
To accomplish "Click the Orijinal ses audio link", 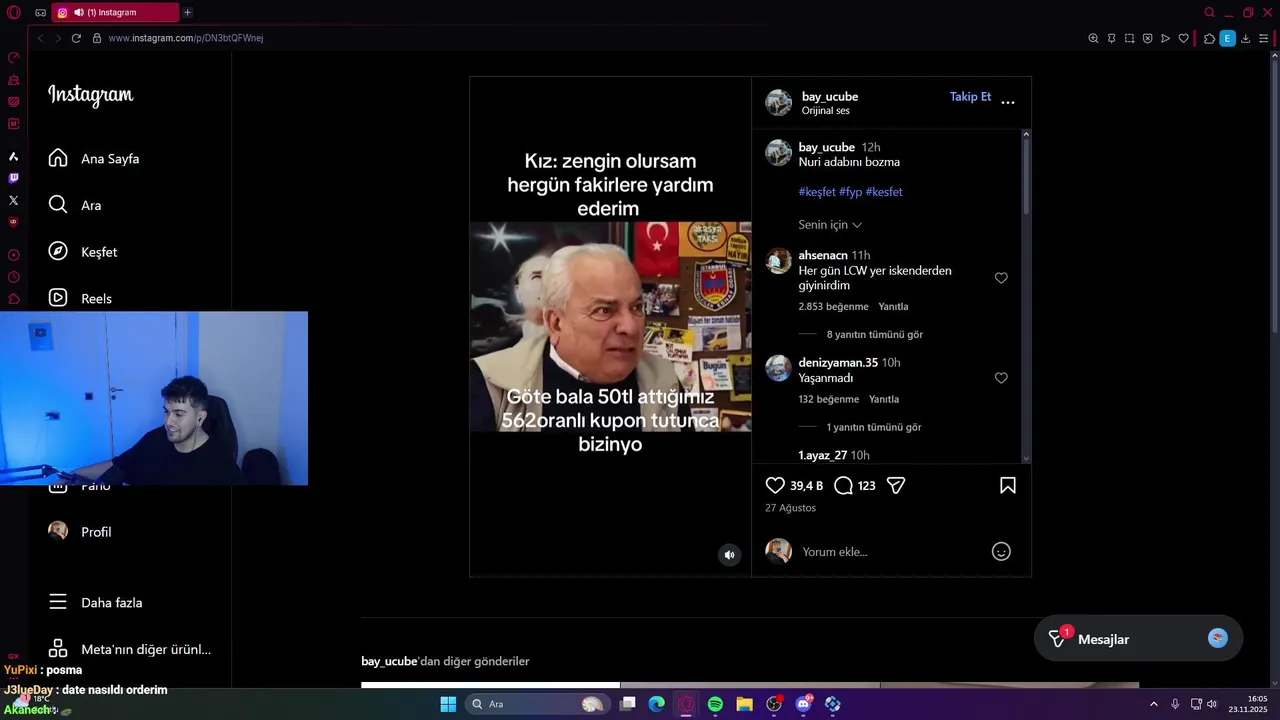I will click(x=825, y=111).
